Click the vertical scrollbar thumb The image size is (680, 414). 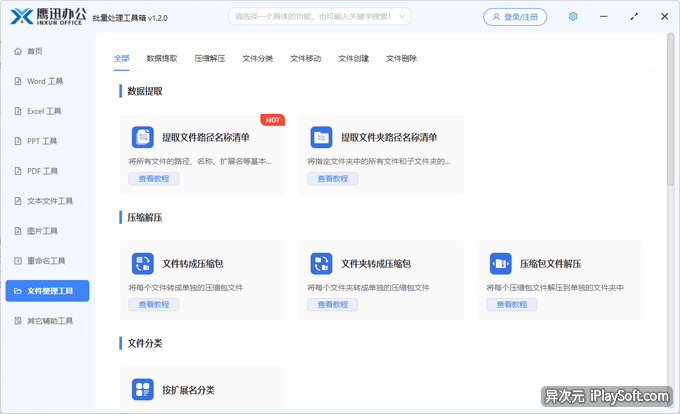670,110
